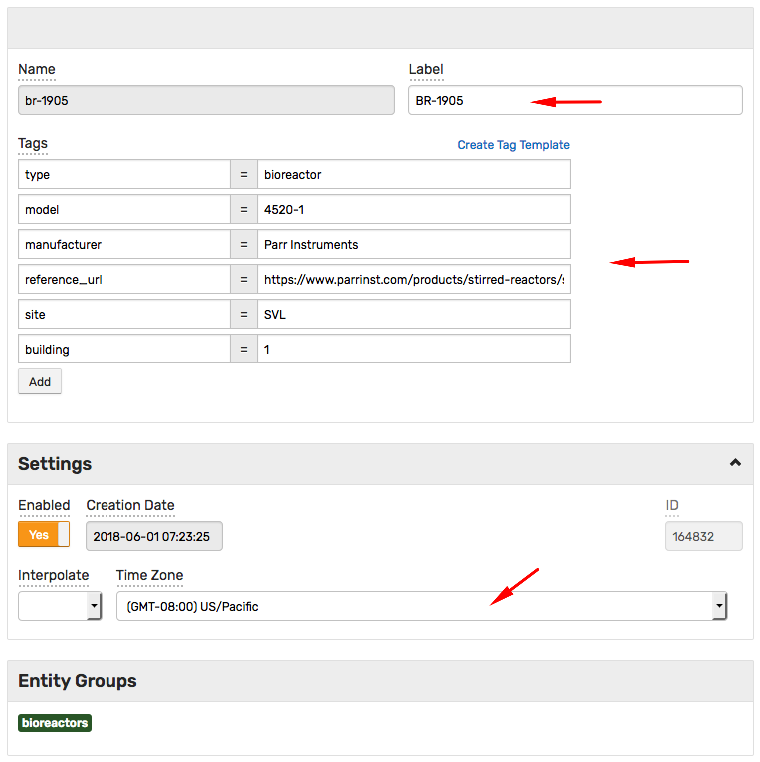The image size is (760, 762).
Task: Click the Name field br-1905
Action: pyautogui.click(x=206, y=100)
